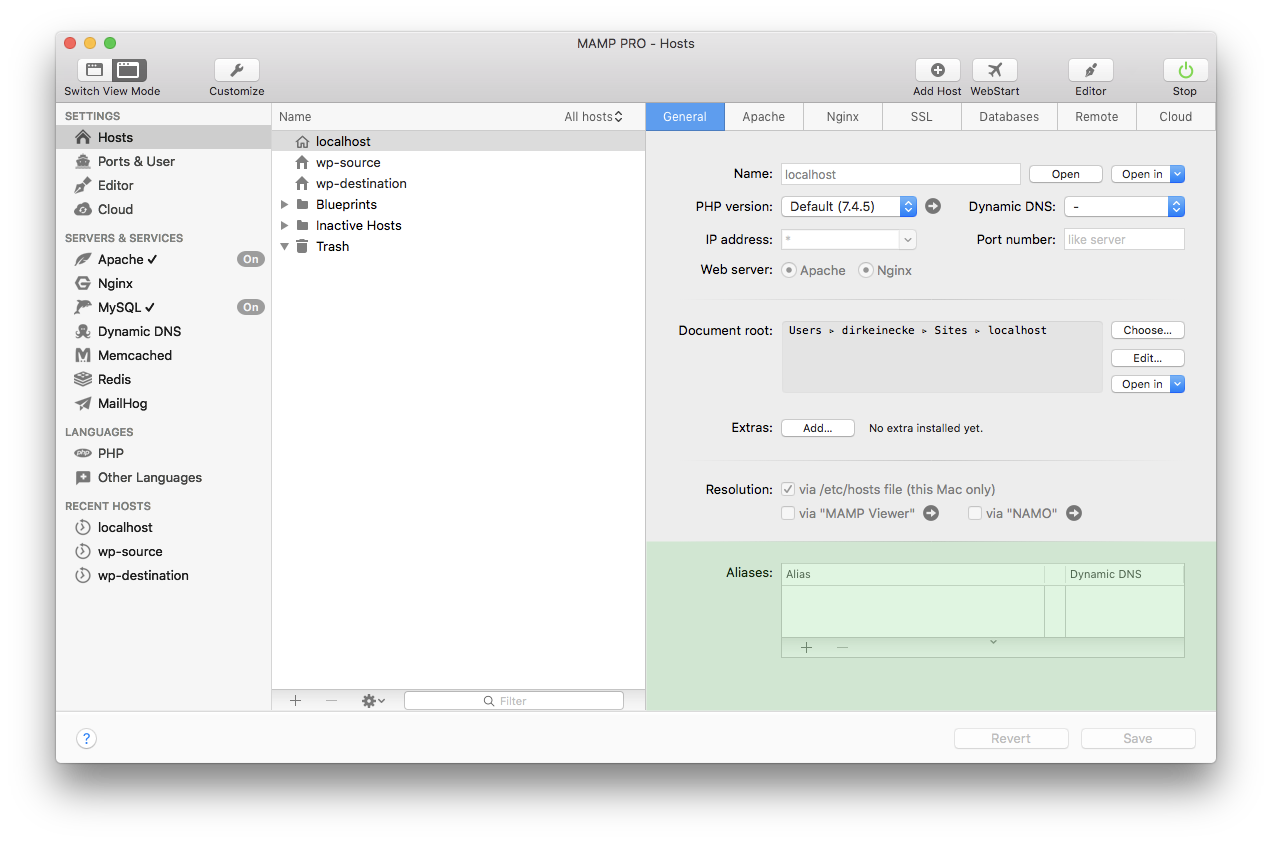Click Choose... document root button
Screen dimensions: 1272x843
pyautogui.click(x=1148, y=330)
